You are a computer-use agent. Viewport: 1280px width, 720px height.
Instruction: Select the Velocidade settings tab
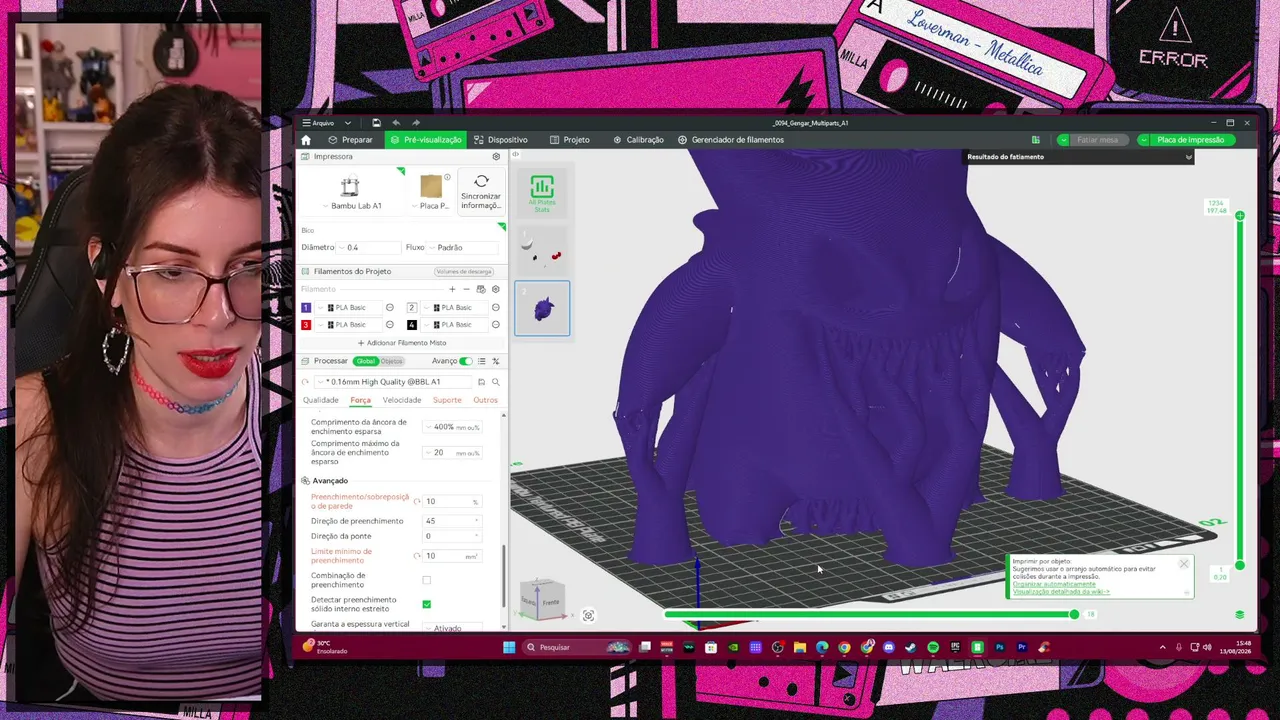pos(402,400)
